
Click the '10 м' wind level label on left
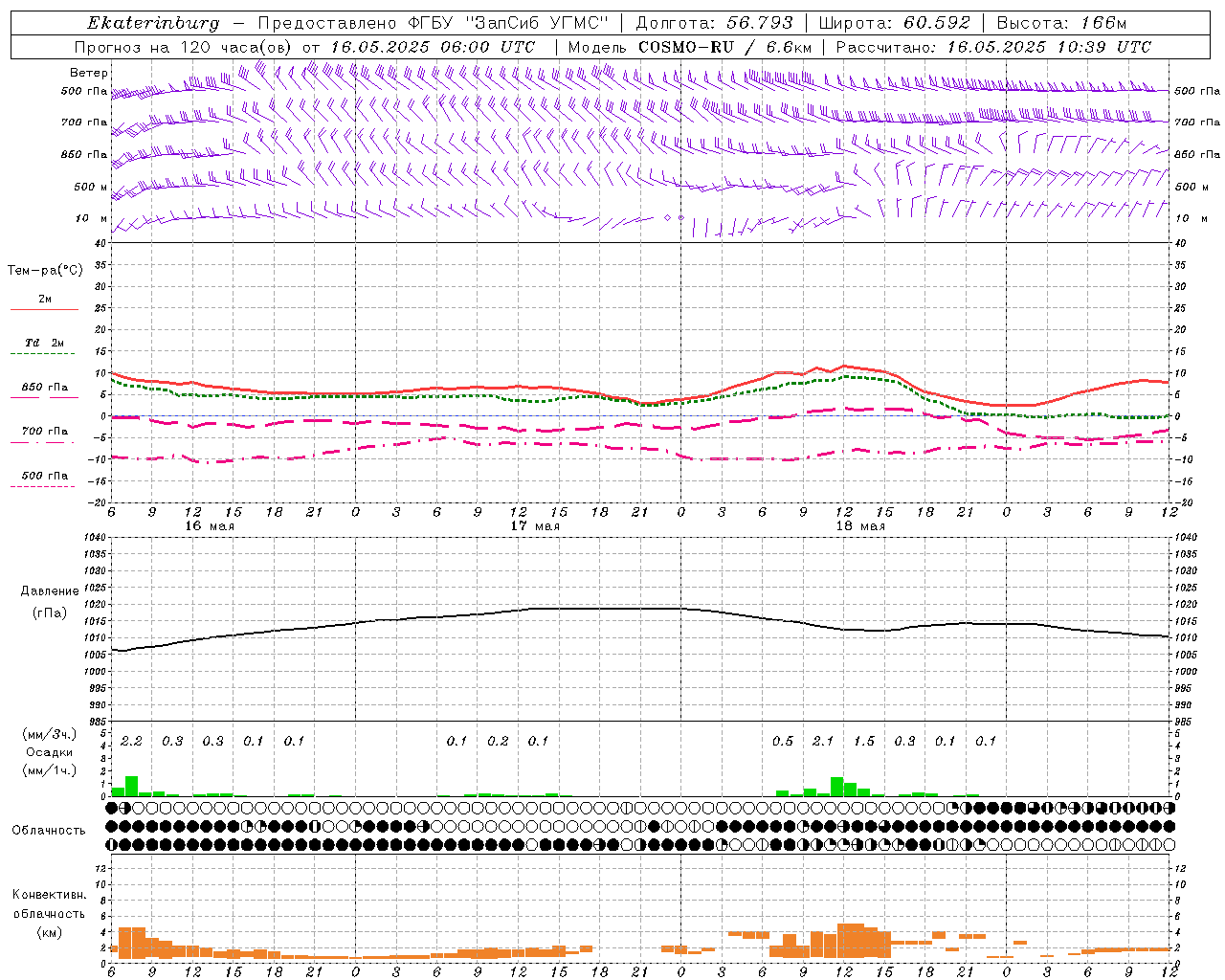91,218
